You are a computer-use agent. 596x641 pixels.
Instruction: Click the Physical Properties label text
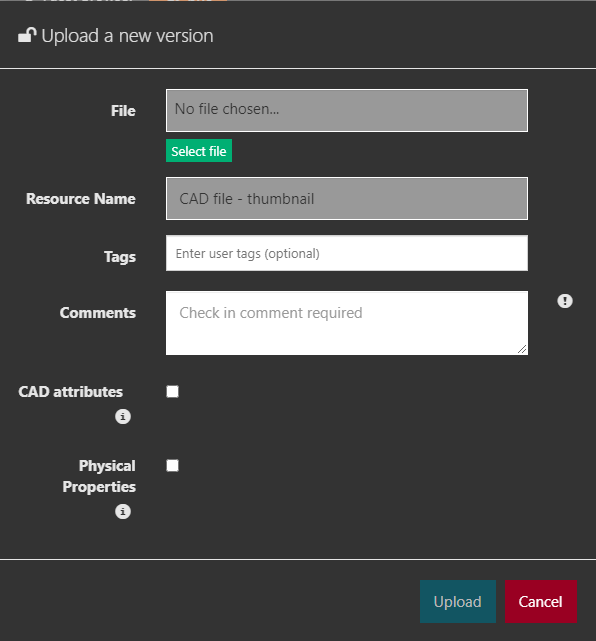click(x=99, y=476)
